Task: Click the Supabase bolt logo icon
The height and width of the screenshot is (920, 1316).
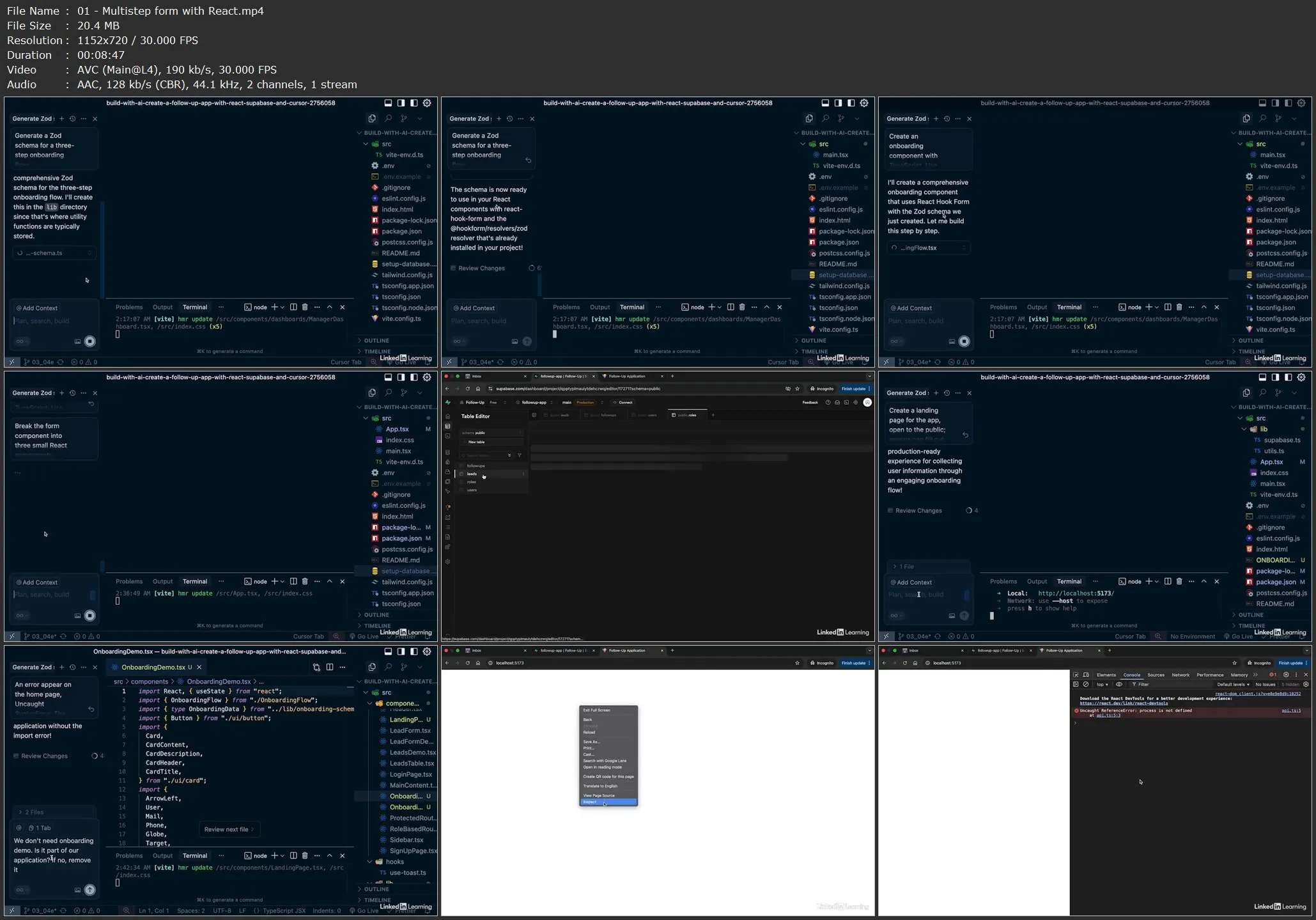Action: [448, 402]
